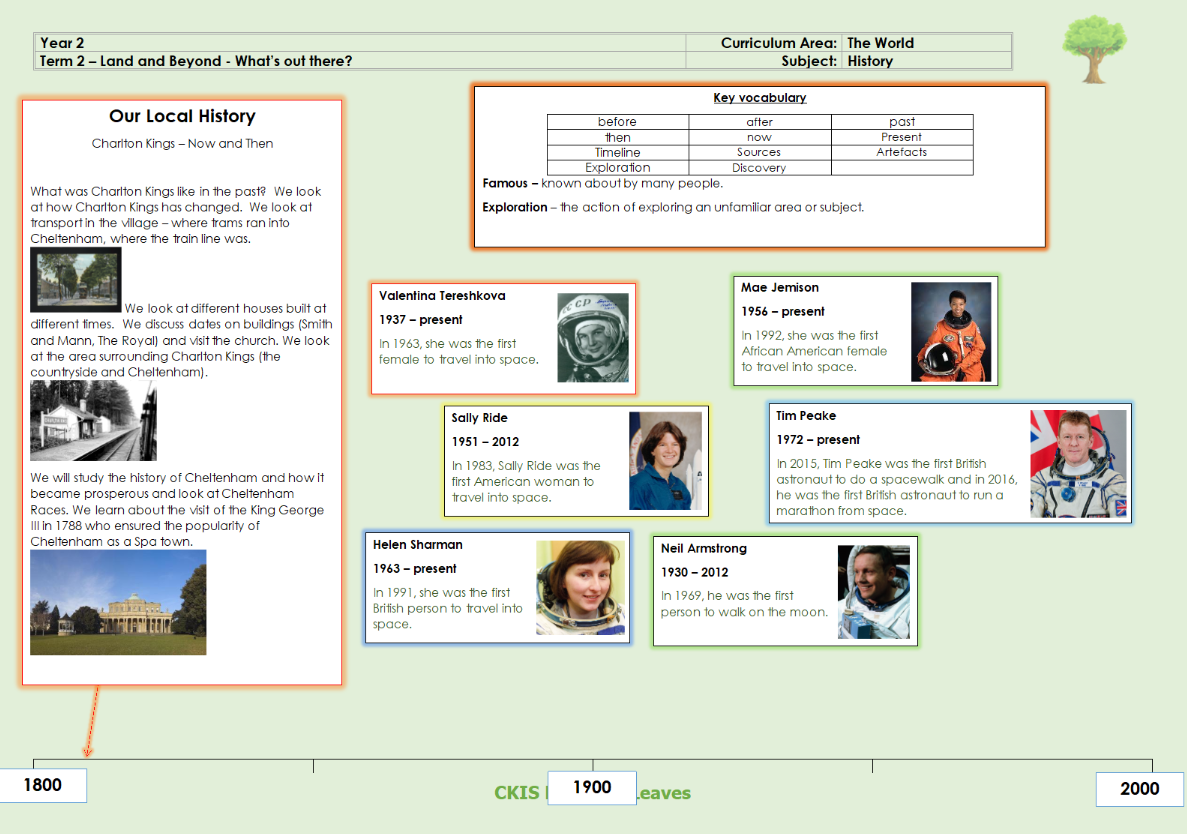
Task: Select the 1900 timeline label
Action: (x=592, y=788)
